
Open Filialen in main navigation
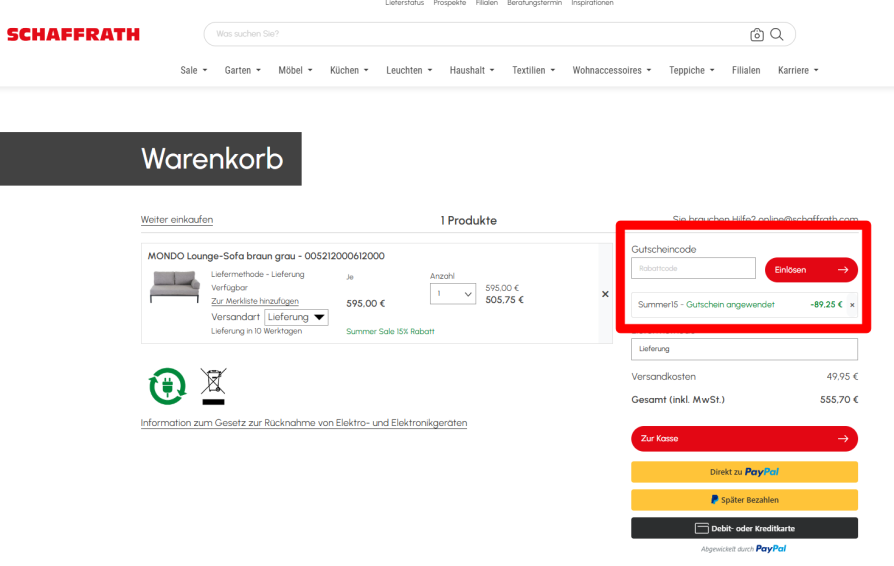746,71
